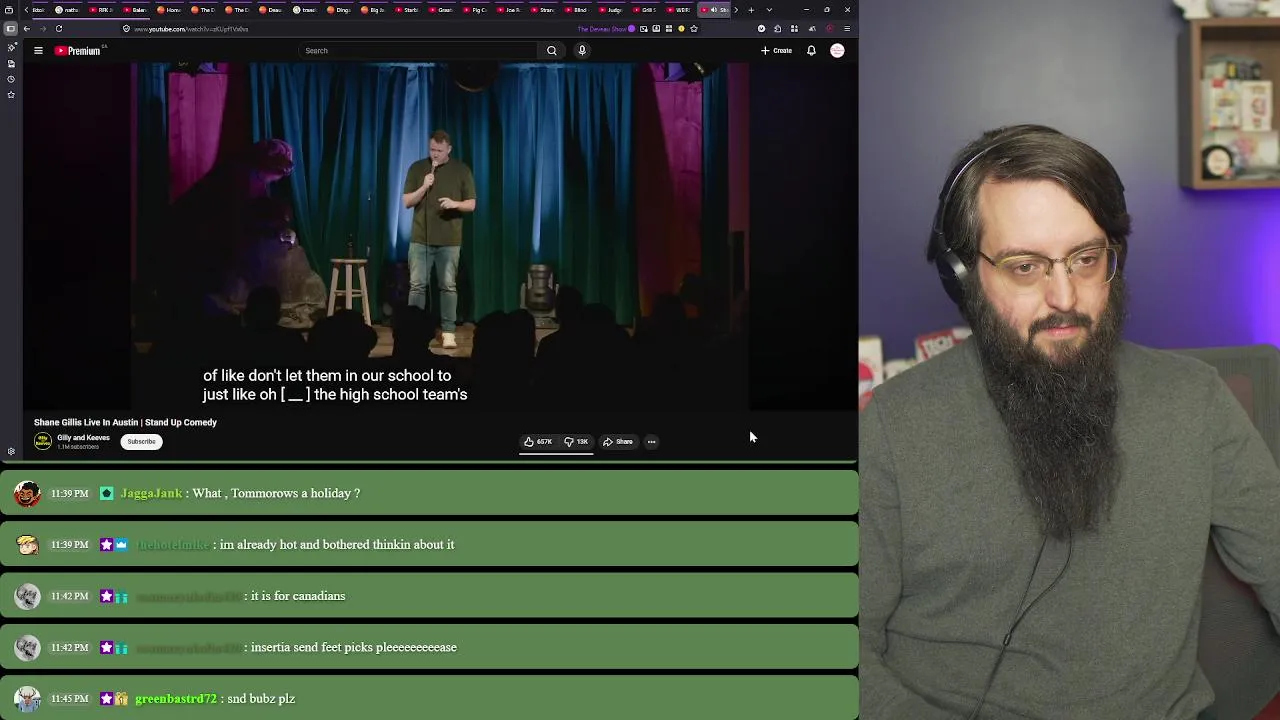Go to the YouTube Premium home logo
This screenshot has width=1280, height=720.
click(x=78, y=50)
